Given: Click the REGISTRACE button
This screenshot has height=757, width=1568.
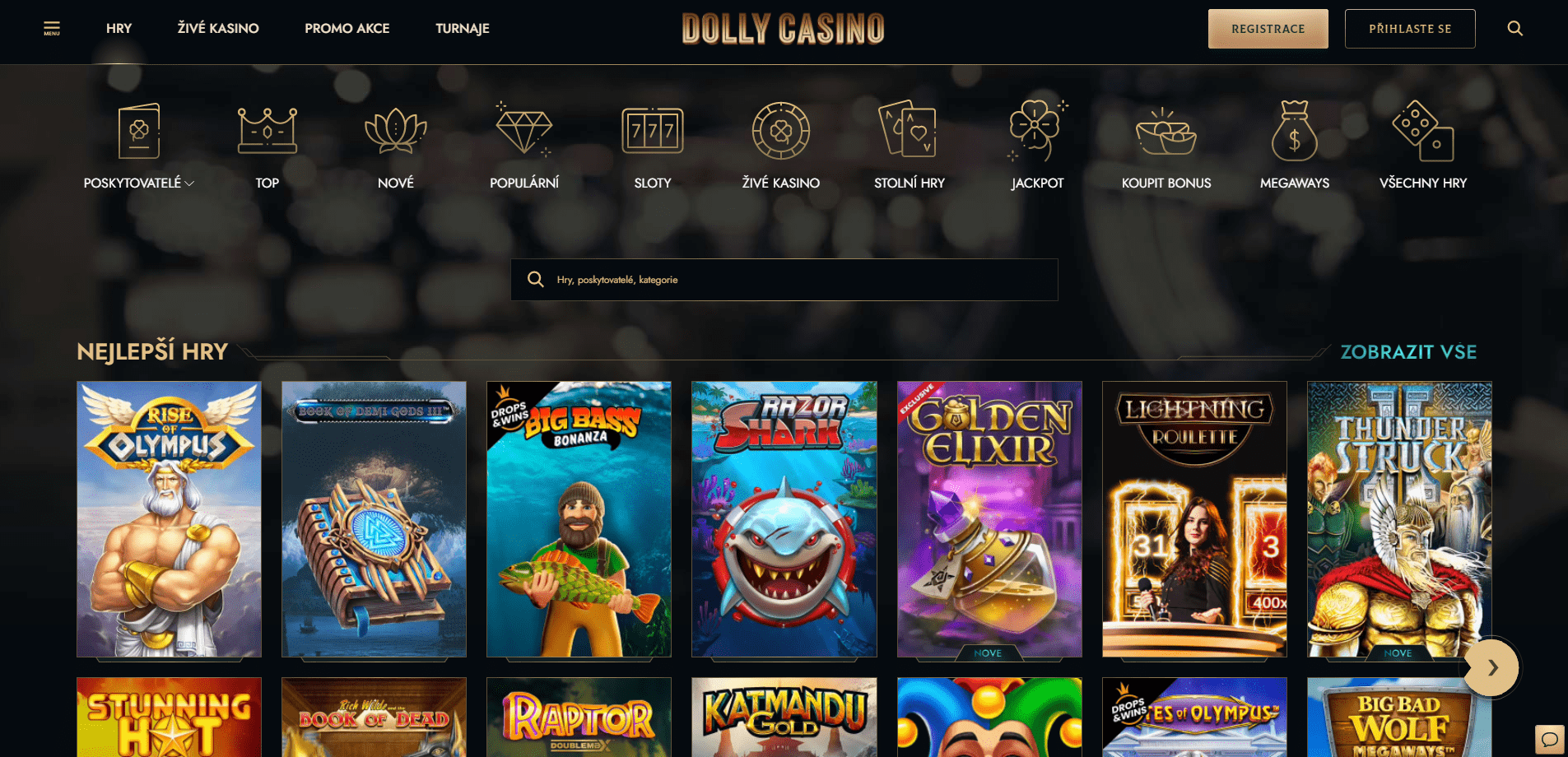Looking at the screenshot, I should point(1268,29).
